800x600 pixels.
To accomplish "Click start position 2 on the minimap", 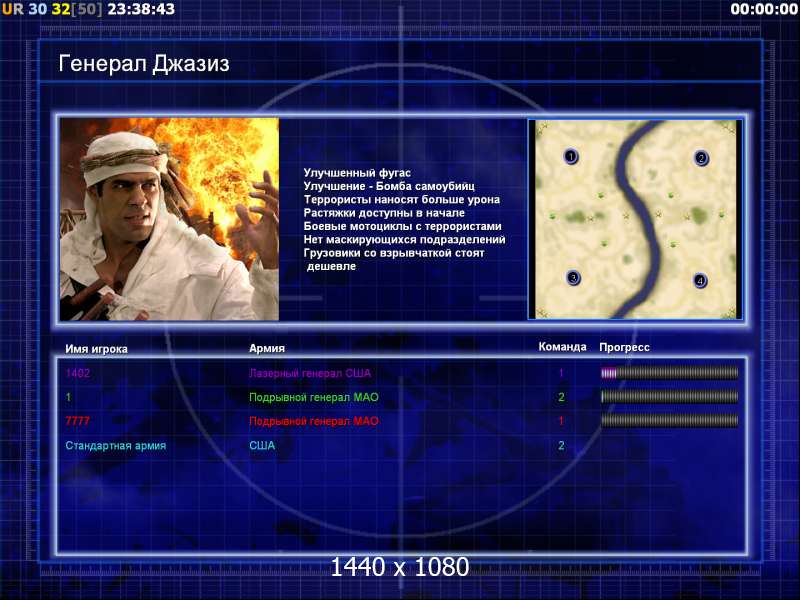I will tap(702, 158).
